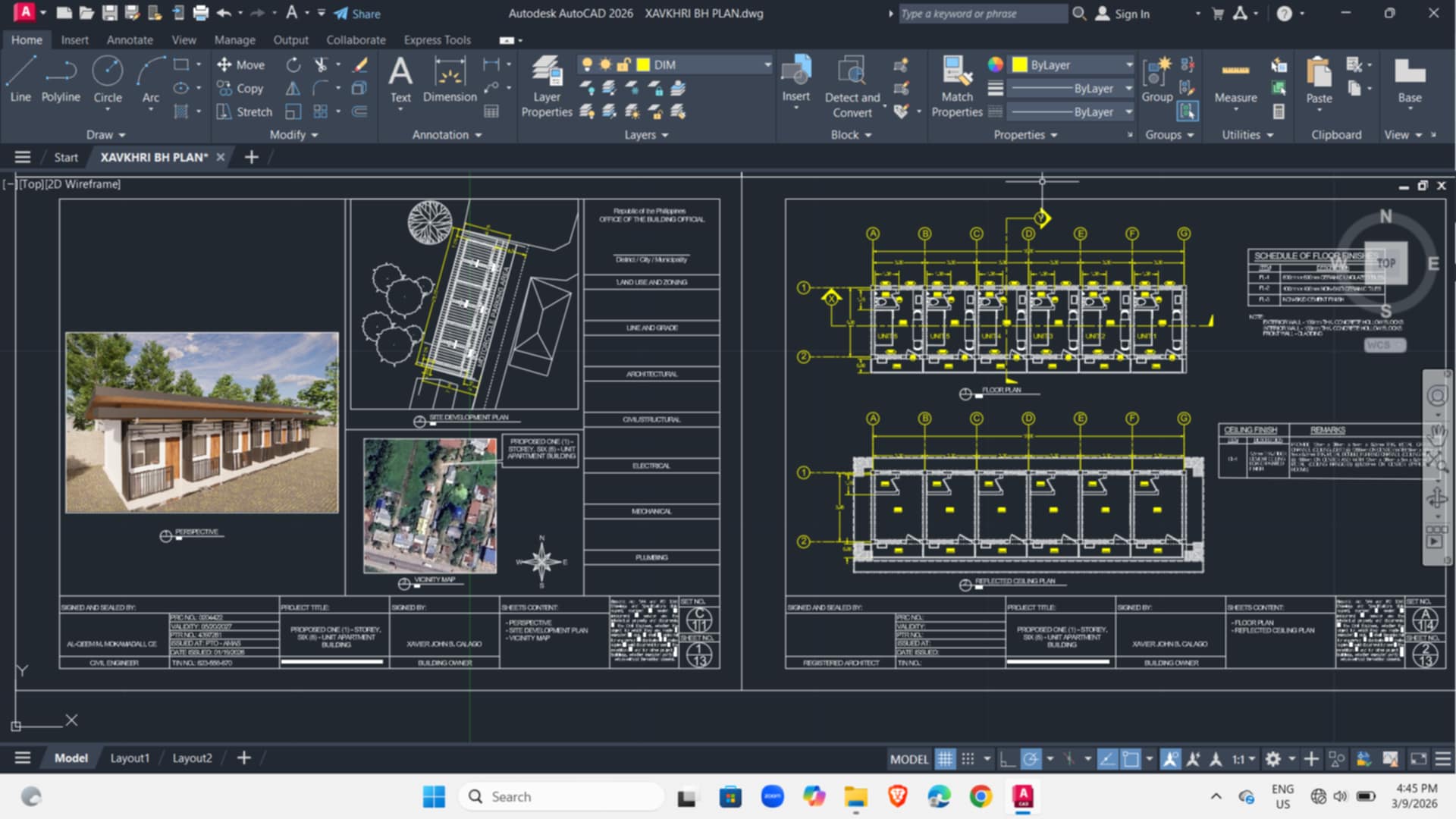Select the Dimension annotation tool
The width and height of the screenshot is (1456, 819).
450,80
